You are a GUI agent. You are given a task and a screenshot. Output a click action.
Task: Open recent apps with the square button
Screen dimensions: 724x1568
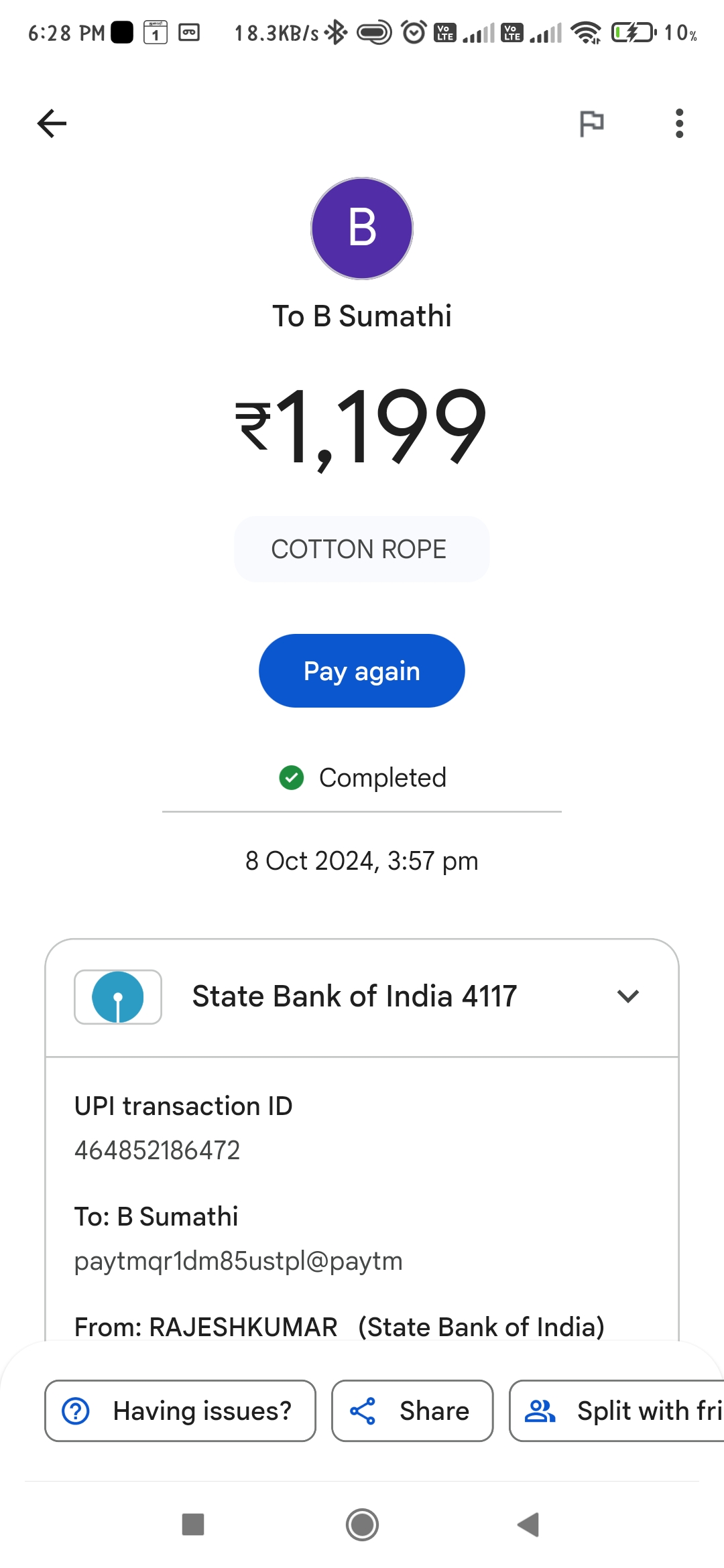(193, 1524)
